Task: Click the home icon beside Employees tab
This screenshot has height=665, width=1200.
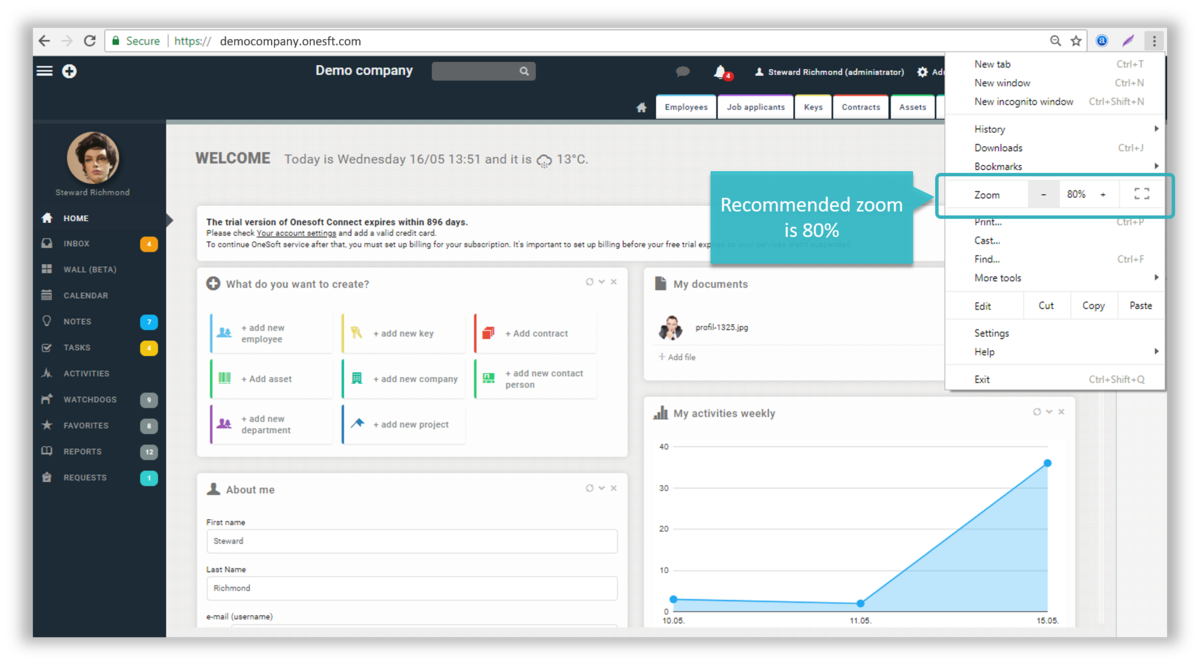Action: [641, 107]
